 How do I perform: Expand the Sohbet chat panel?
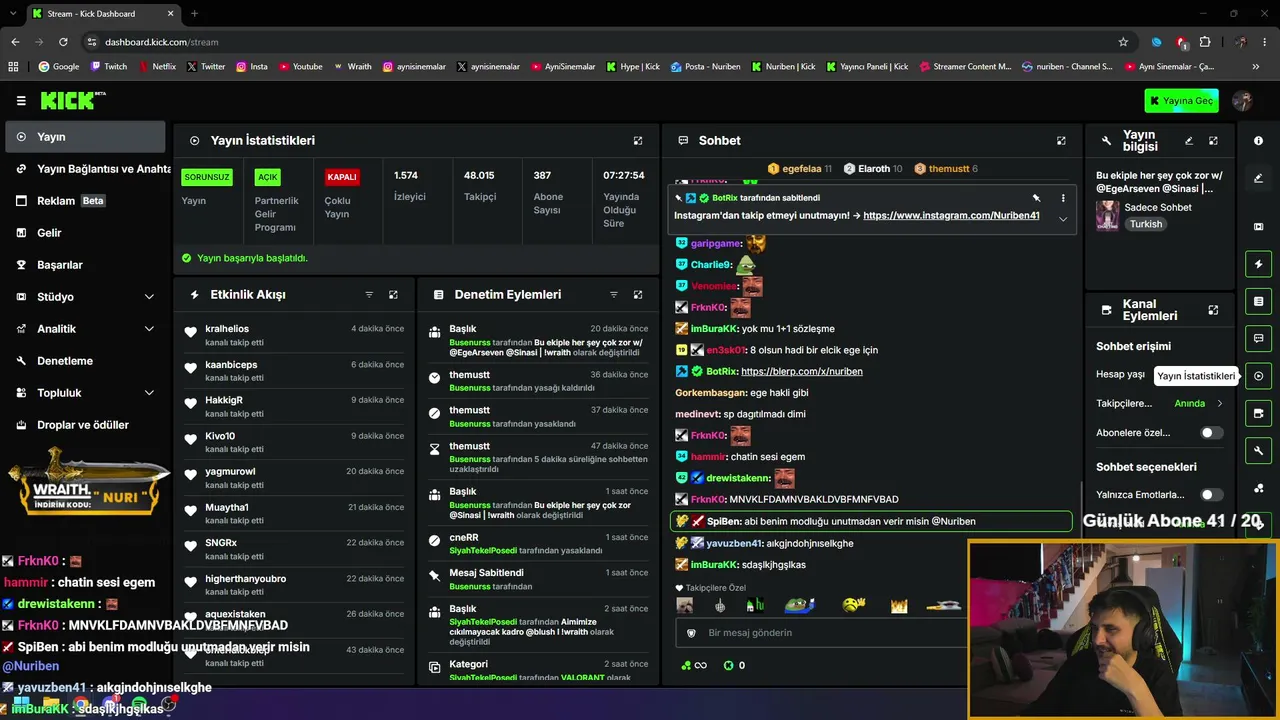tap(1061, 141)
